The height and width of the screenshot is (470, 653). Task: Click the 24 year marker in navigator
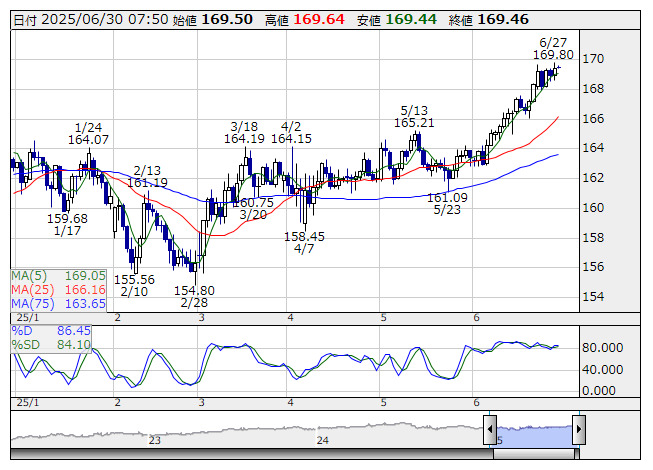coord(322,439)
